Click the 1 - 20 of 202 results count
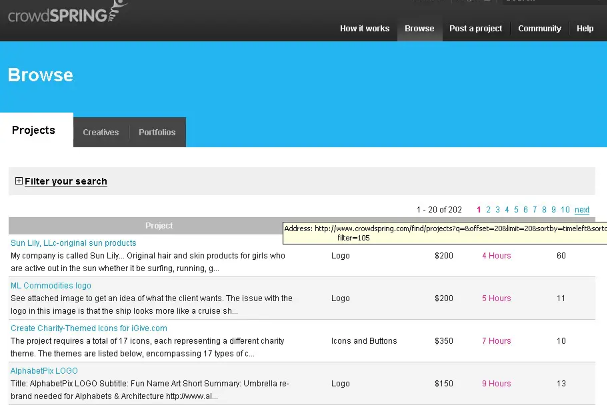Screen dimensions: 607x405 (439, 209)
